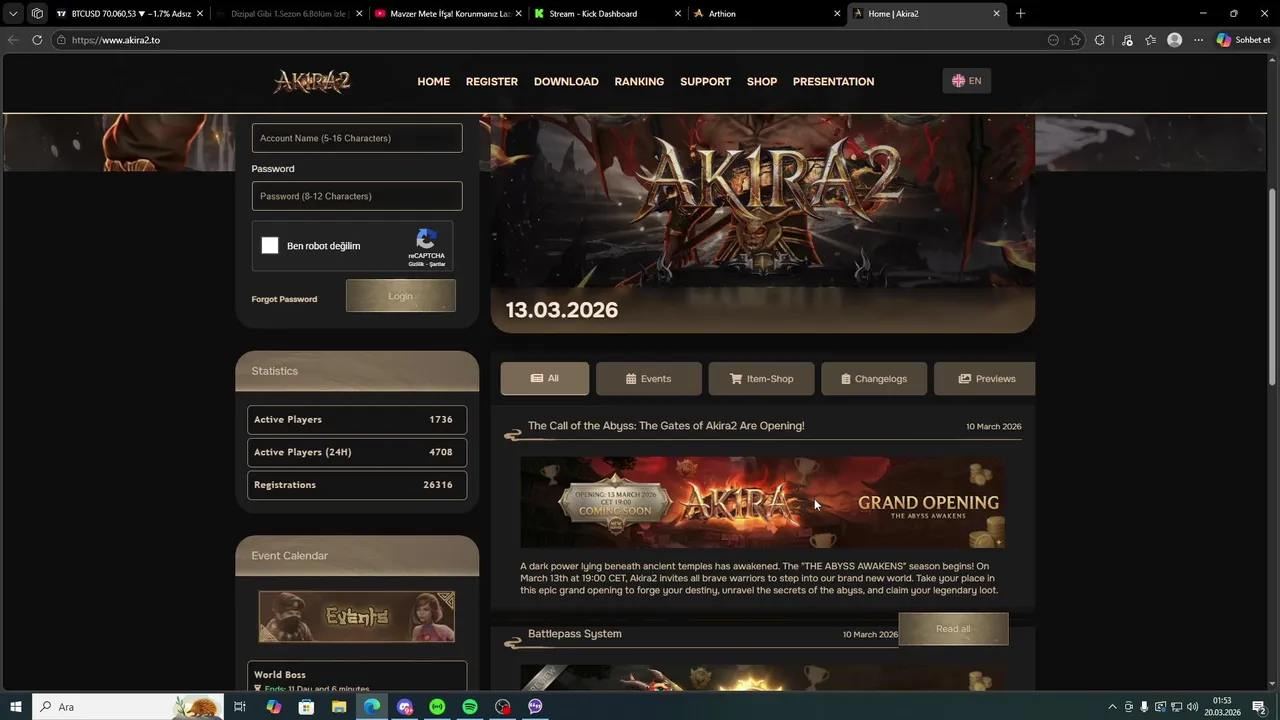The width and height of the screenshot is (1280, 720).
Task: Open the tab search dropdown arrow
Action: [13, 14]
